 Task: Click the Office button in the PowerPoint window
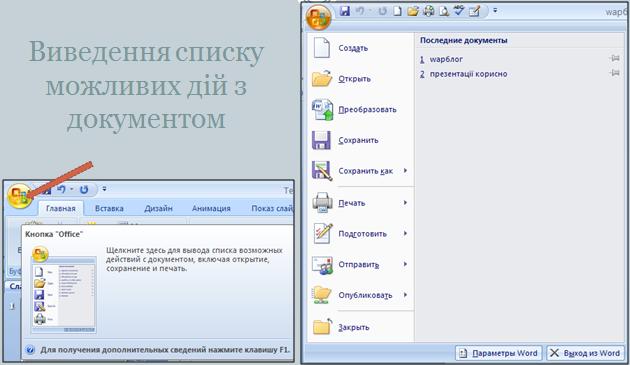click(19, 196)
